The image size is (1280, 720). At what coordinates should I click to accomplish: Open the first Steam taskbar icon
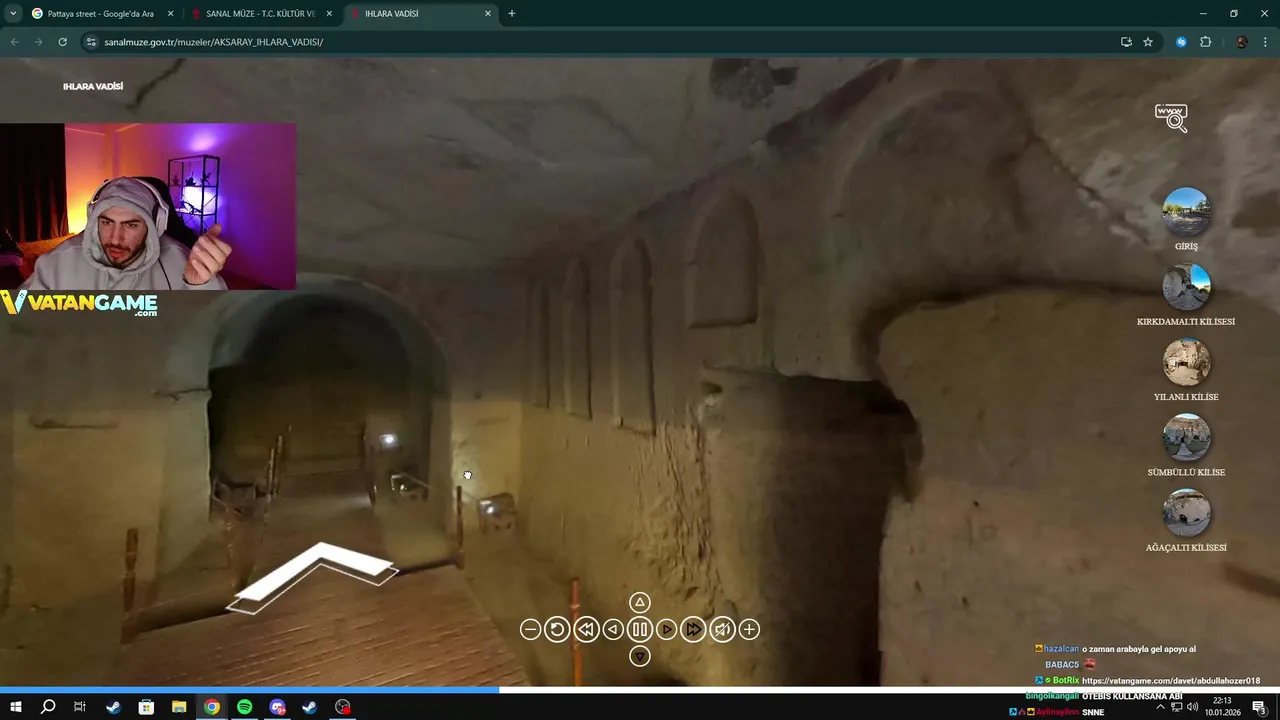pyautogui.click(x=113, y=707)
